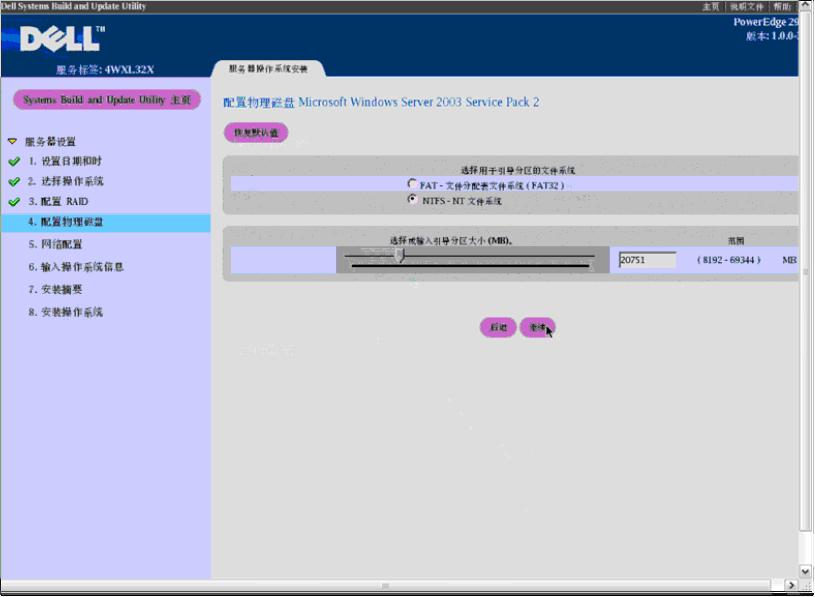Go to step 7. 安装摘要
The height and width of the screenshot is (597, 815).
click(55, 289)
